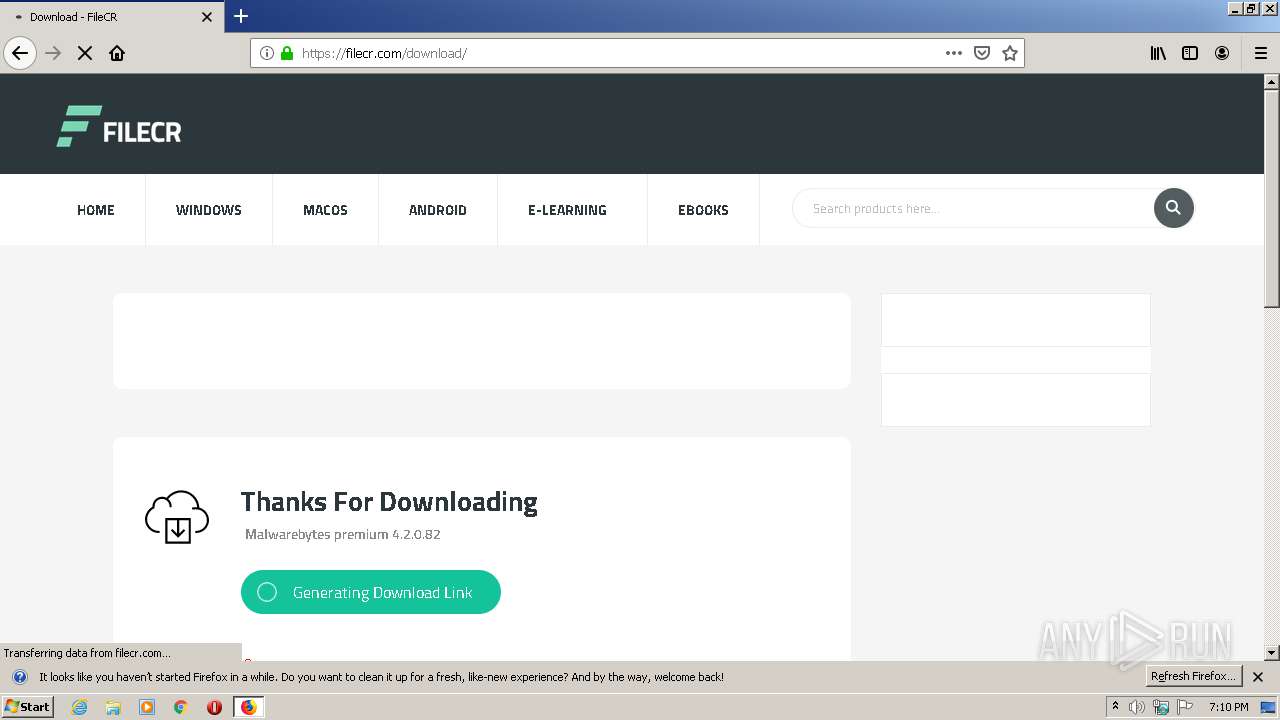Click the Thanks For Downloading heading
Screen dimensions: 1280x720
[389, 502]
